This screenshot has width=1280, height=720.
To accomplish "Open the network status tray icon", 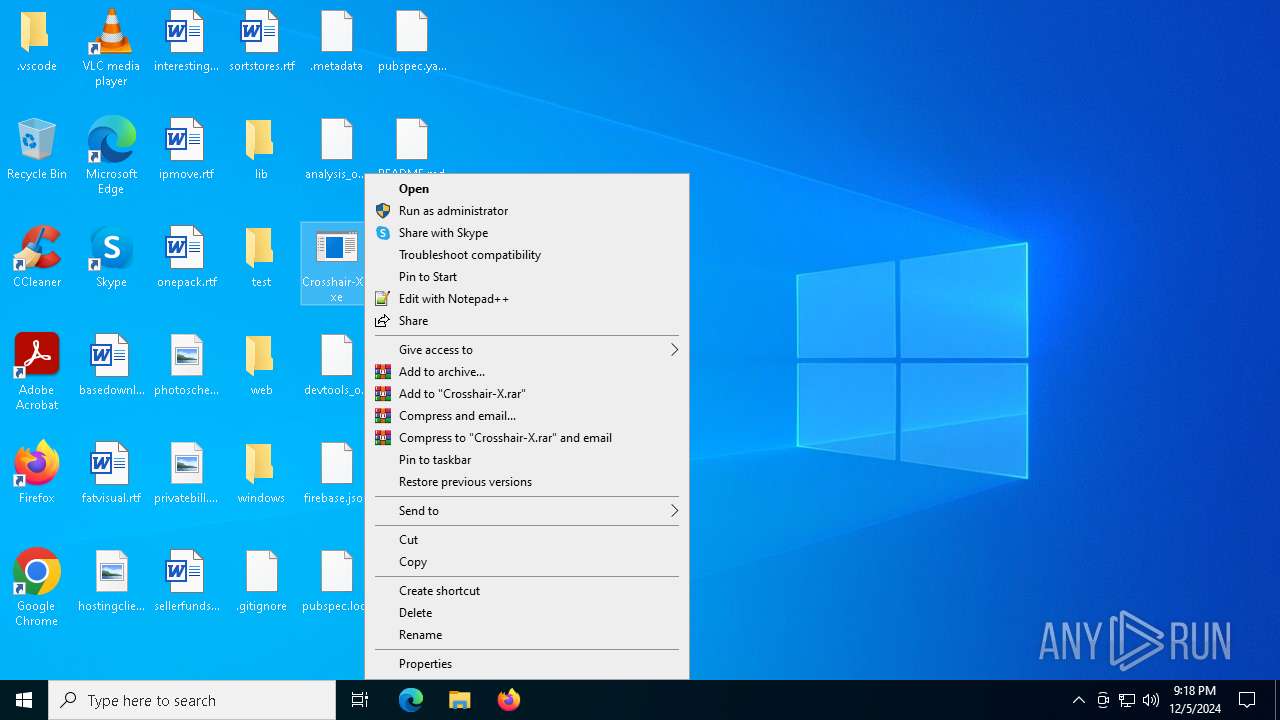I will (1127, 700).
